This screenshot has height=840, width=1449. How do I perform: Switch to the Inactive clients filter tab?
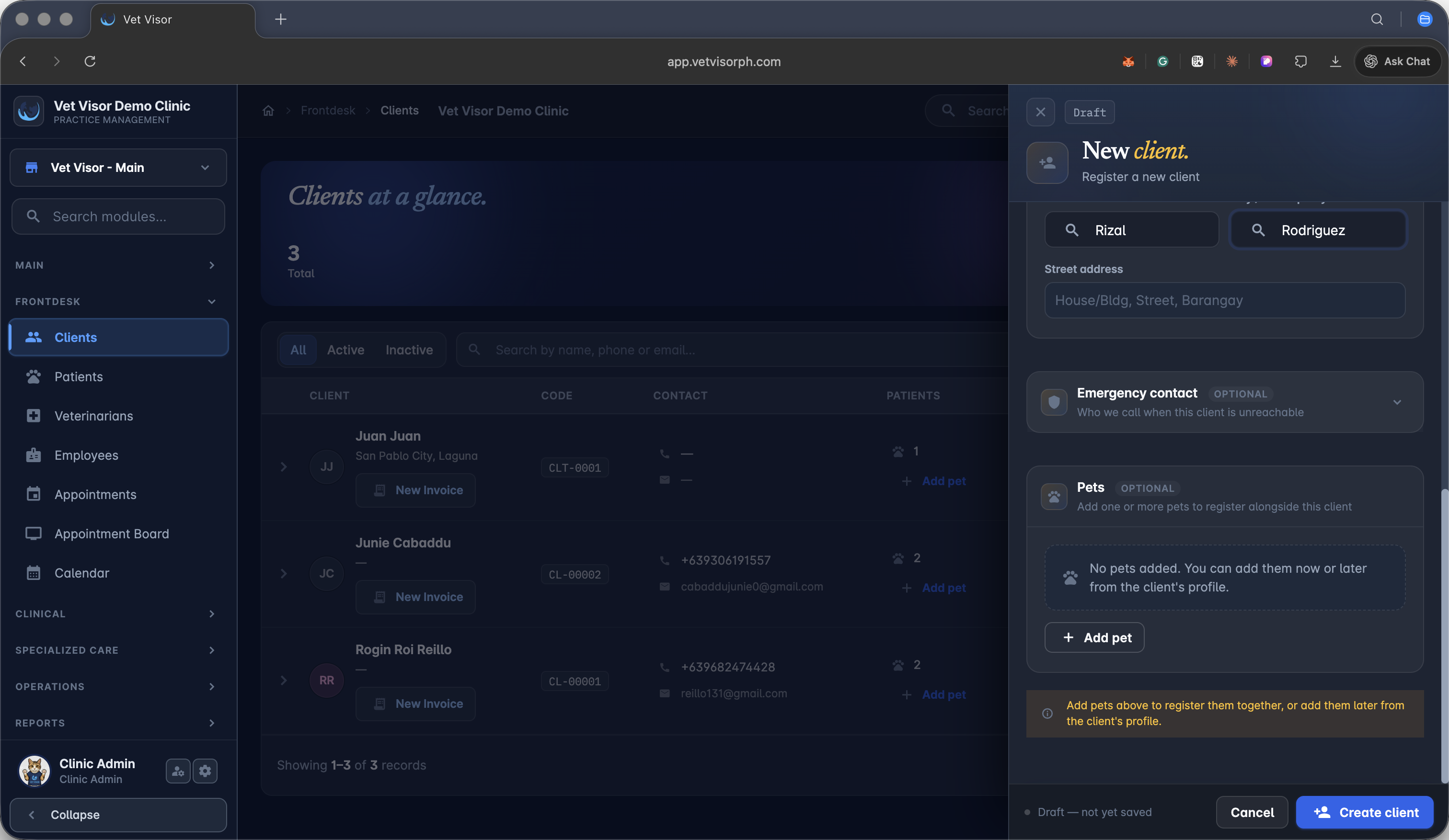[409, 350]
